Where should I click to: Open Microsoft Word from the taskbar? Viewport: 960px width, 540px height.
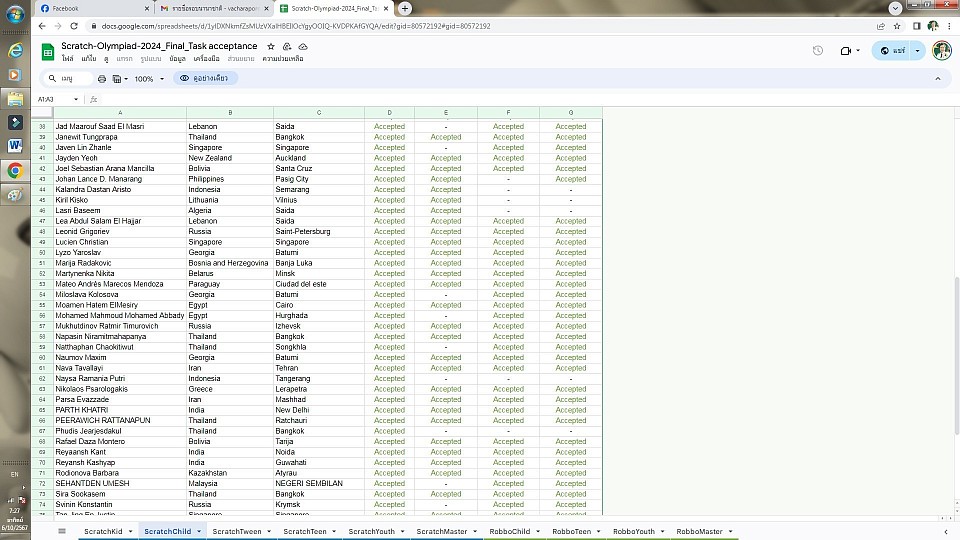15,146
